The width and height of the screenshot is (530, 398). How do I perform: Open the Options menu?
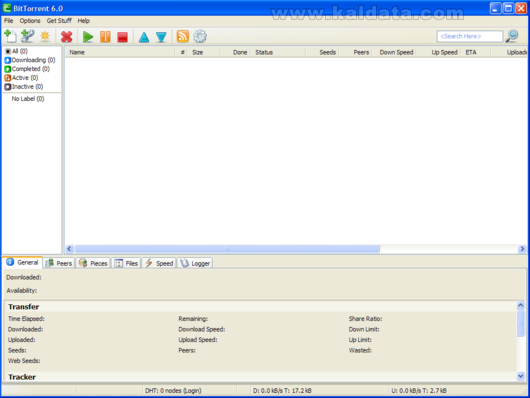click(30, 21)
